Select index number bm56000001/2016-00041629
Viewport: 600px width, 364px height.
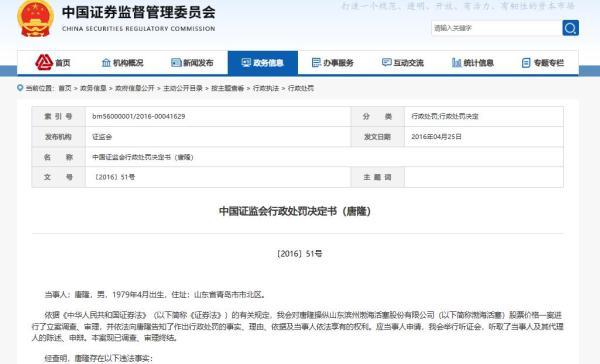point(139,116)
